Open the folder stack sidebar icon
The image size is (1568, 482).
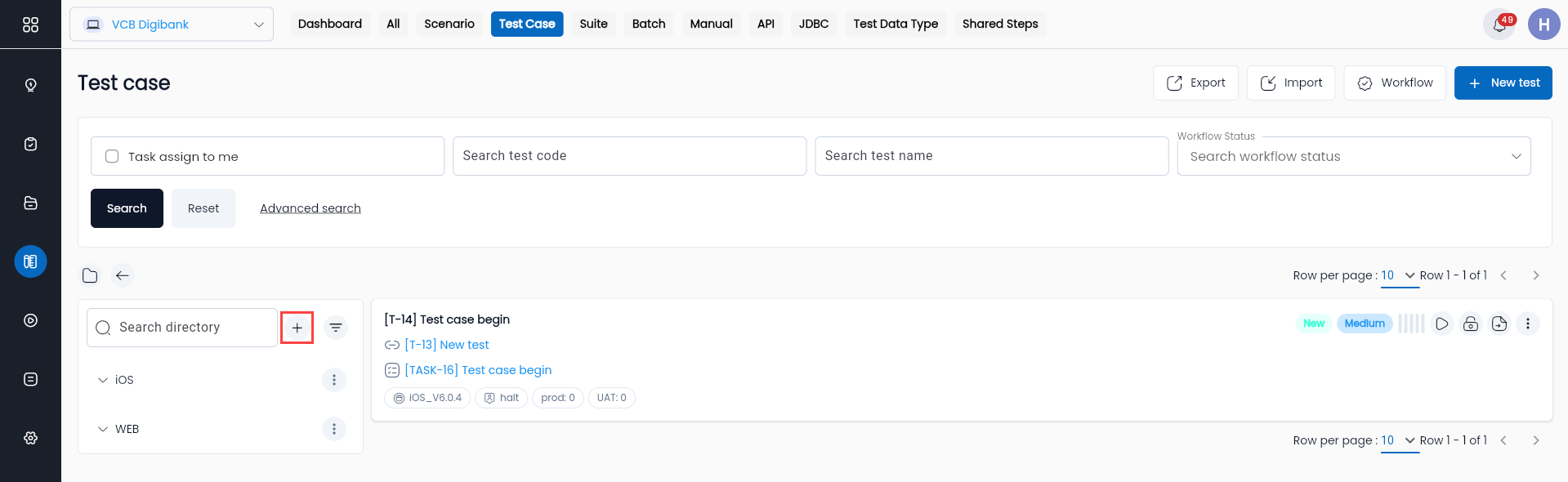click(30, 203)
